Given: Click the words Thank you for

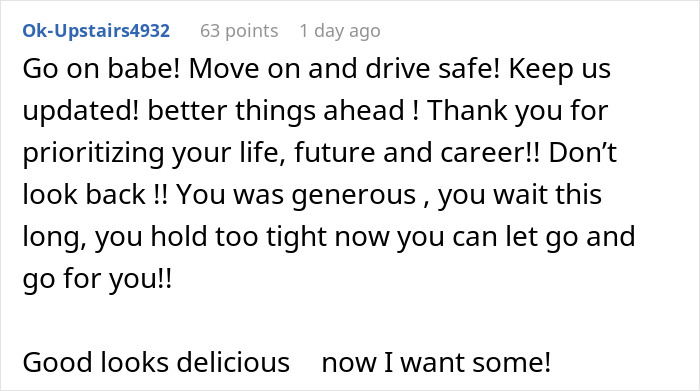Looking at the screenshot, I should pyautogui.click(x=518, y=110).
